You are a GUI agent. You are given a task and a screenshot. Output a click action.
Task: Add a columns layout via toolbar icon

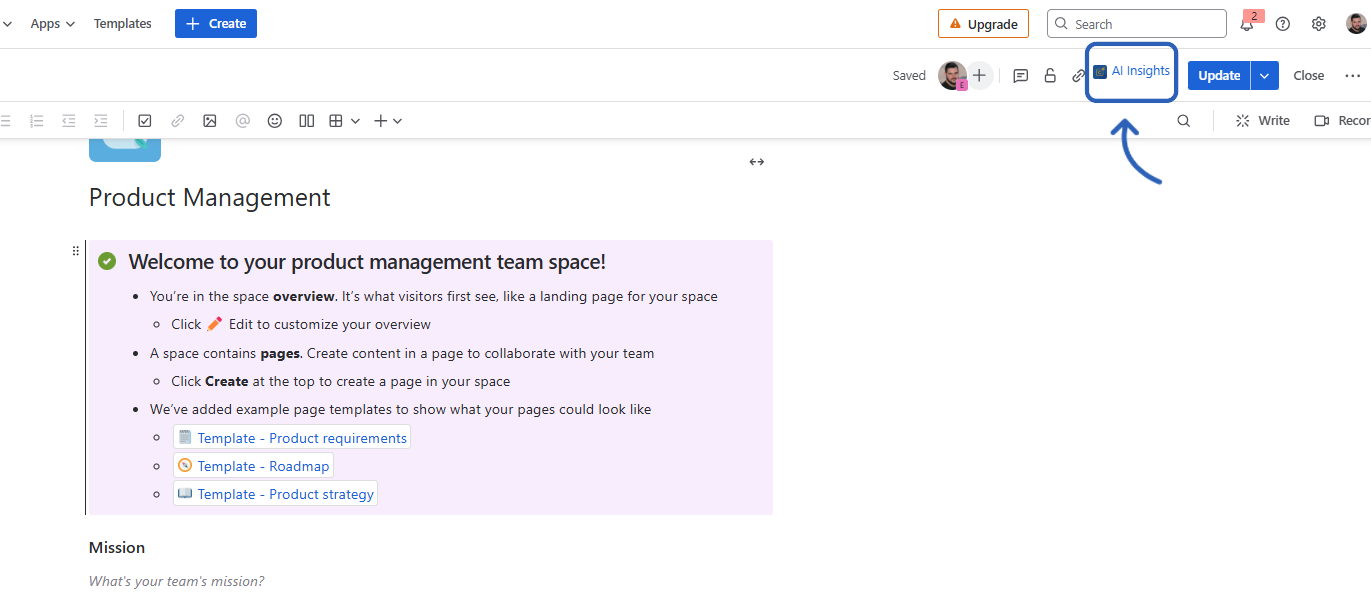(x=307, y=121)
